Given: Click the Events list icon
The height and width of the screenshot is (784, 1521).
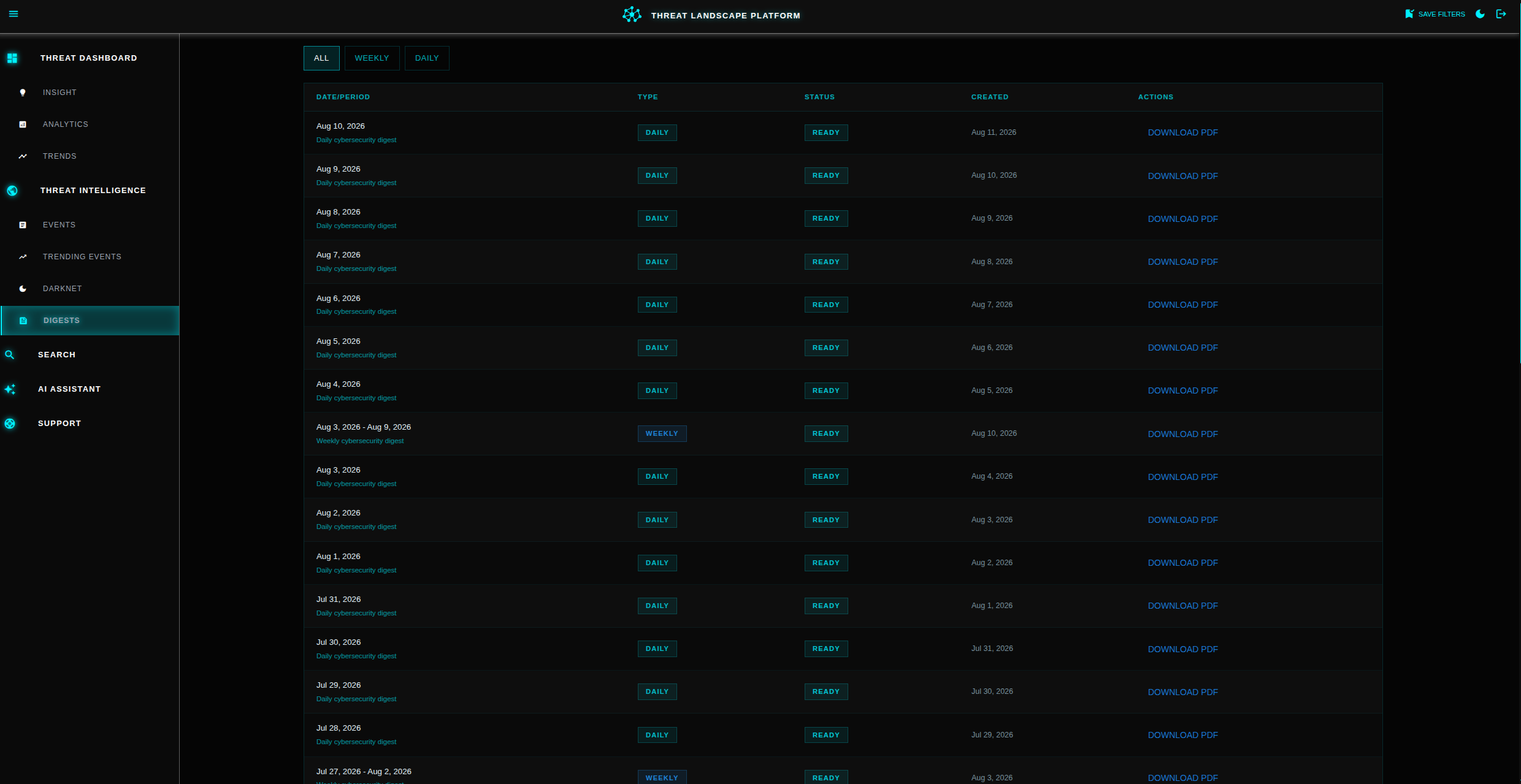Looking at the screenshot, I should [x=23, y=225].
